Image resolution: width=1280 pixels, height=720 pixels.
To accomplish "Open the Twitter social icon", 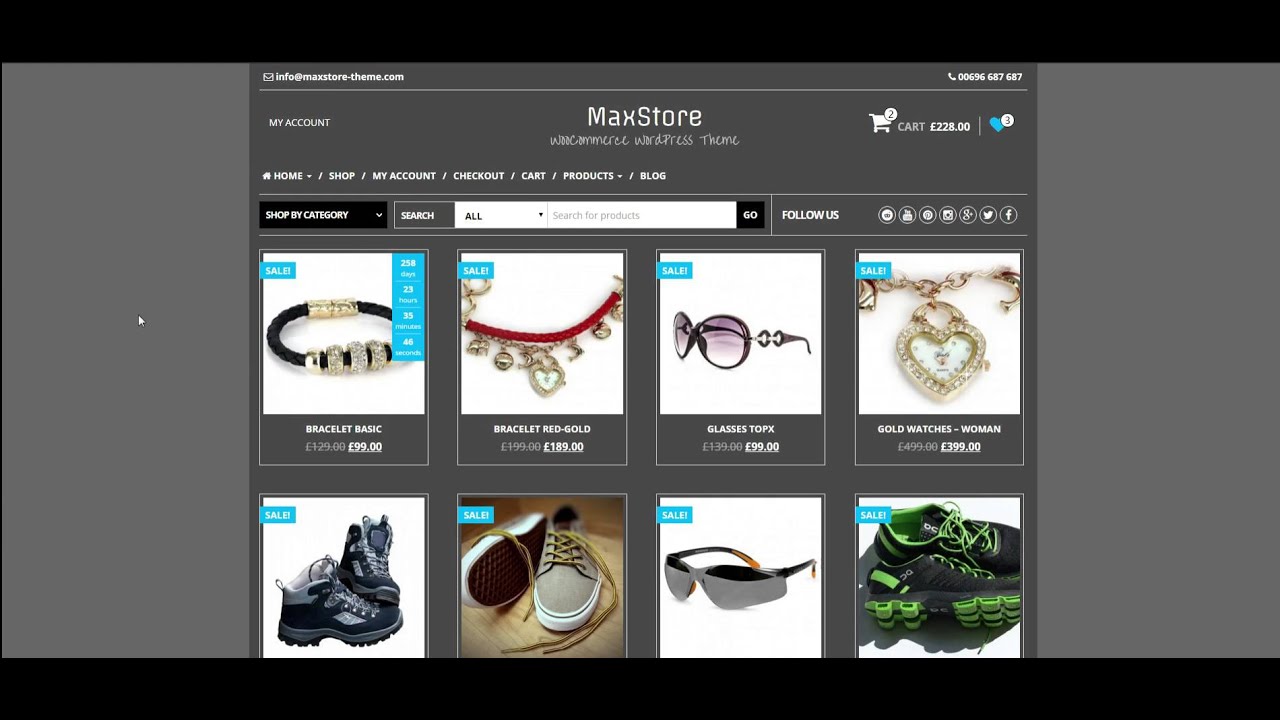I will click(x=988, y=215).
